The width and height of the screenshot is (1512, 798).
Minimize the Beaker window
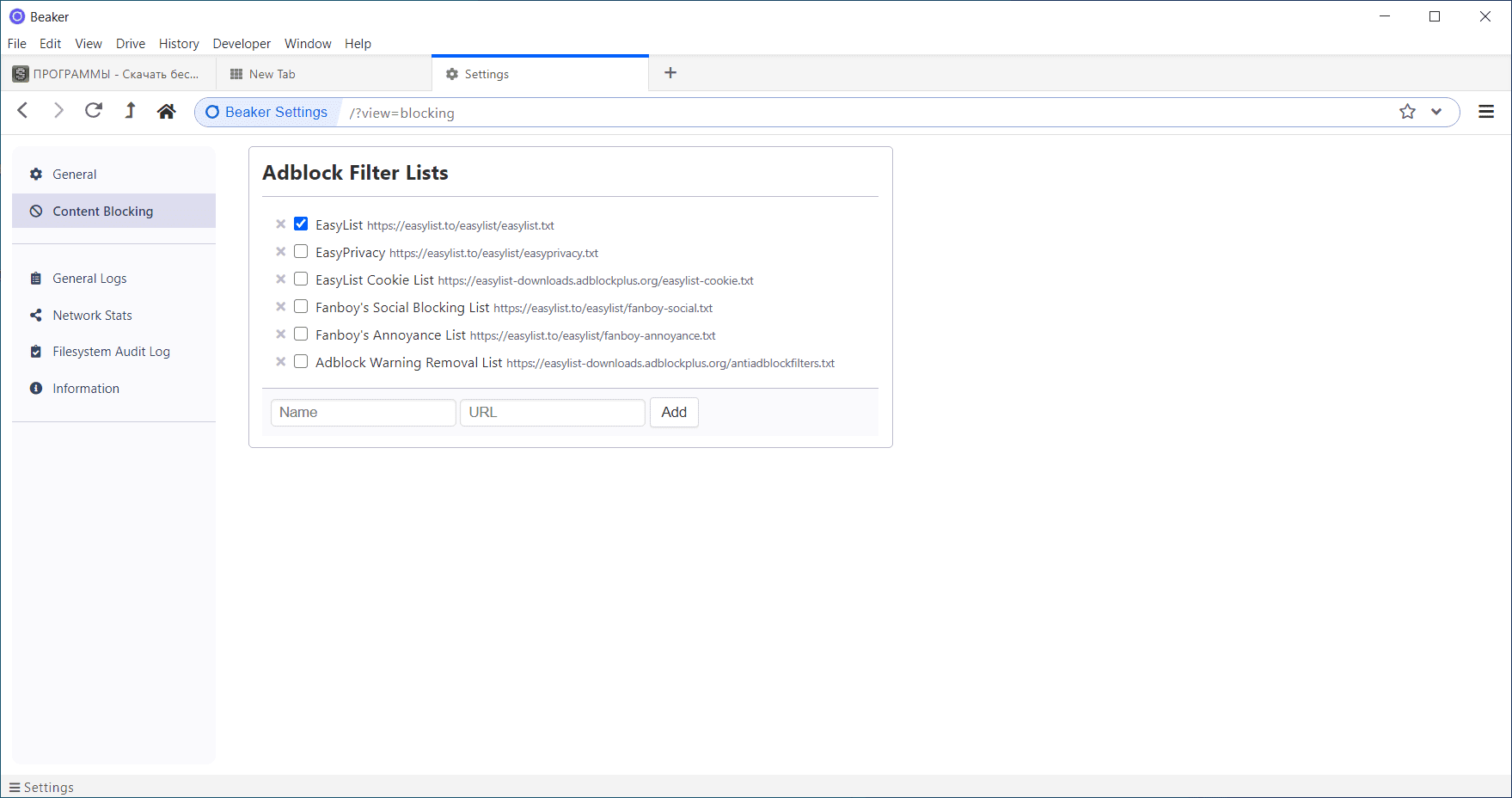[x=1385, y=16]
